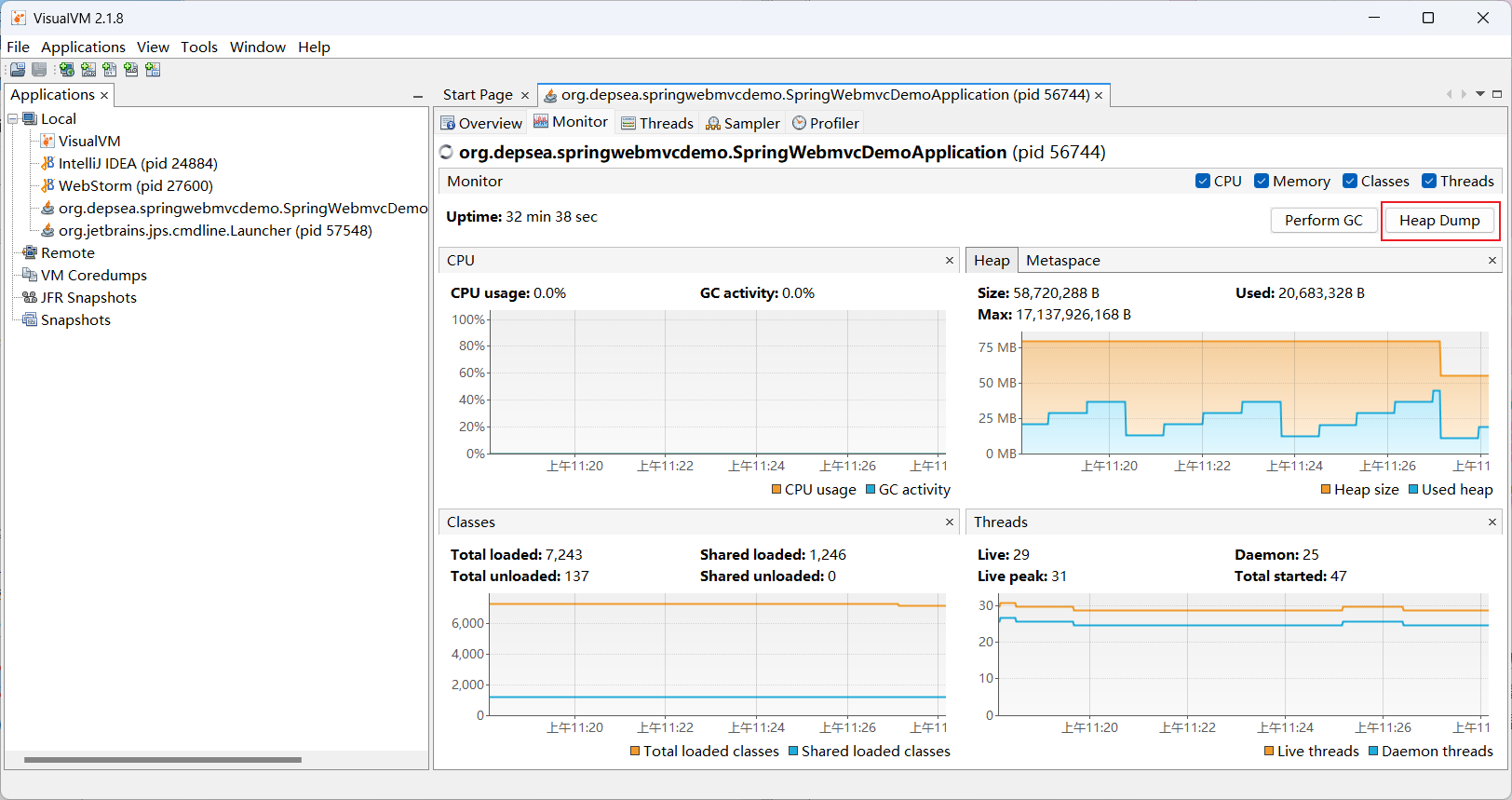Uncheck the CPU monitor checkbox
1512x800 pixels.
[1203, 182]
